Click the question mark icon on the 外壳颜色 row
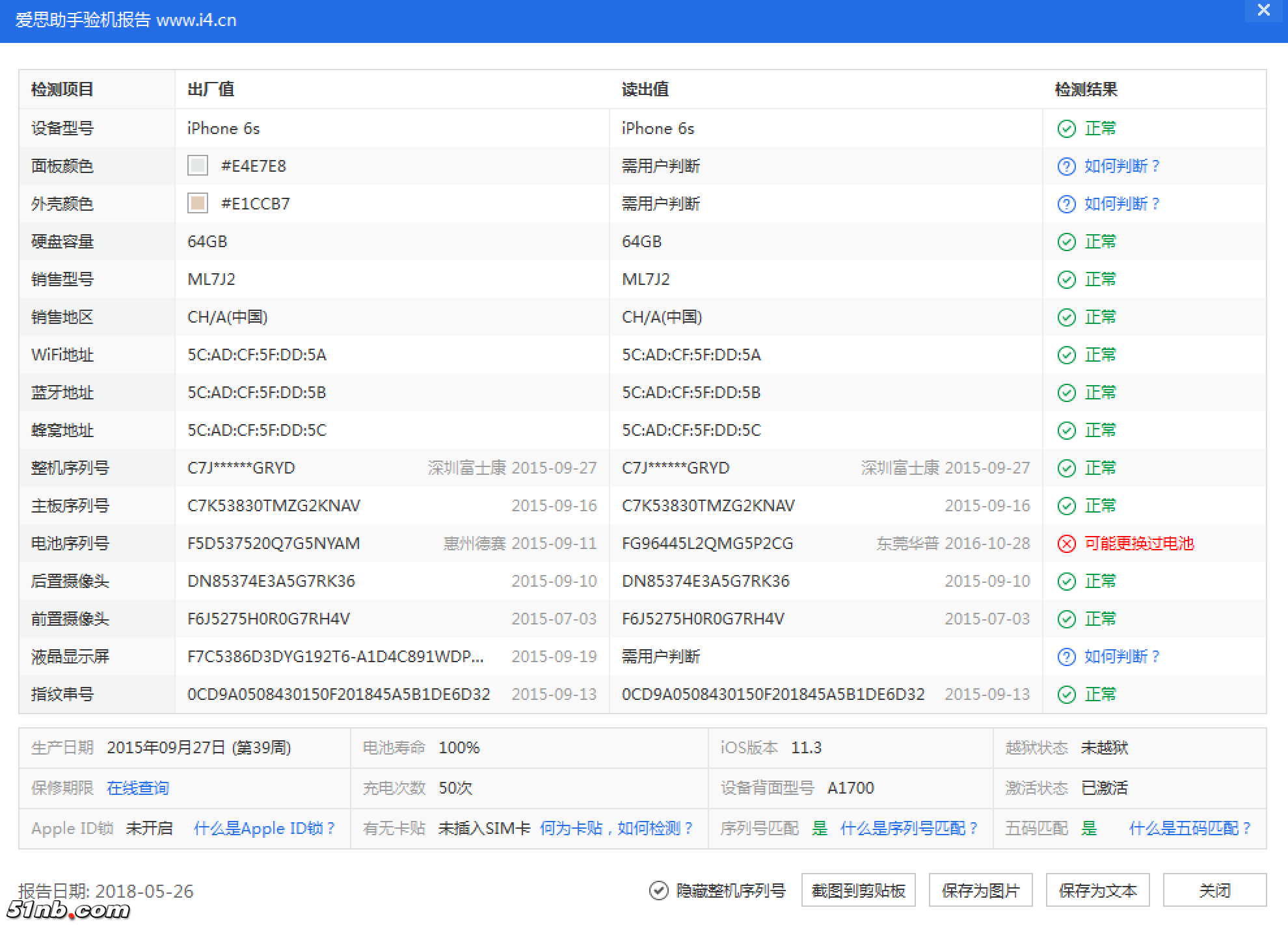 [x=1066, y=204]
